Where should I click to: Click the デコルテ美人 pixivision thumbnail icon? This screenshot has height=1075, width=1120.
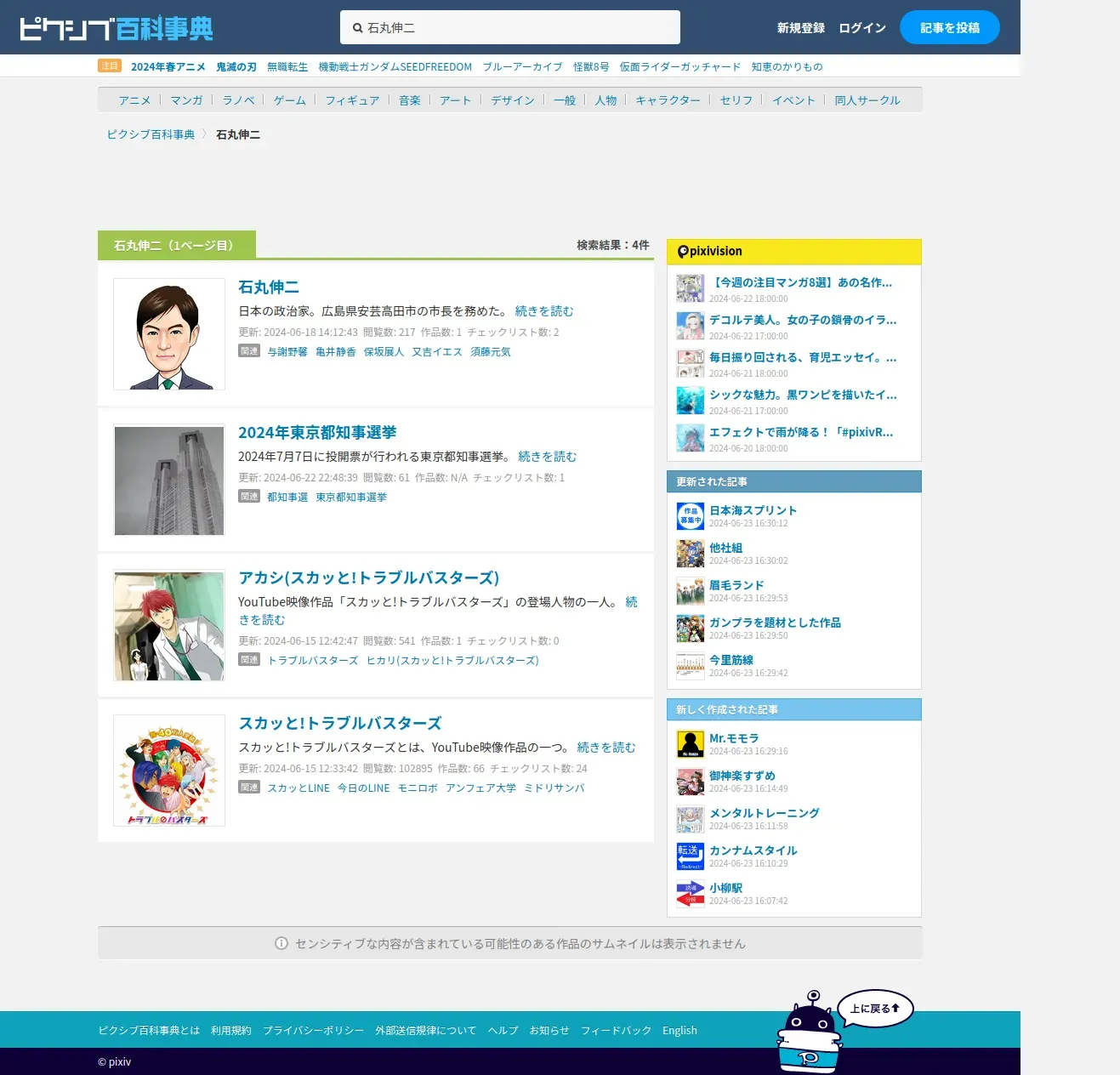coord(690,326)
